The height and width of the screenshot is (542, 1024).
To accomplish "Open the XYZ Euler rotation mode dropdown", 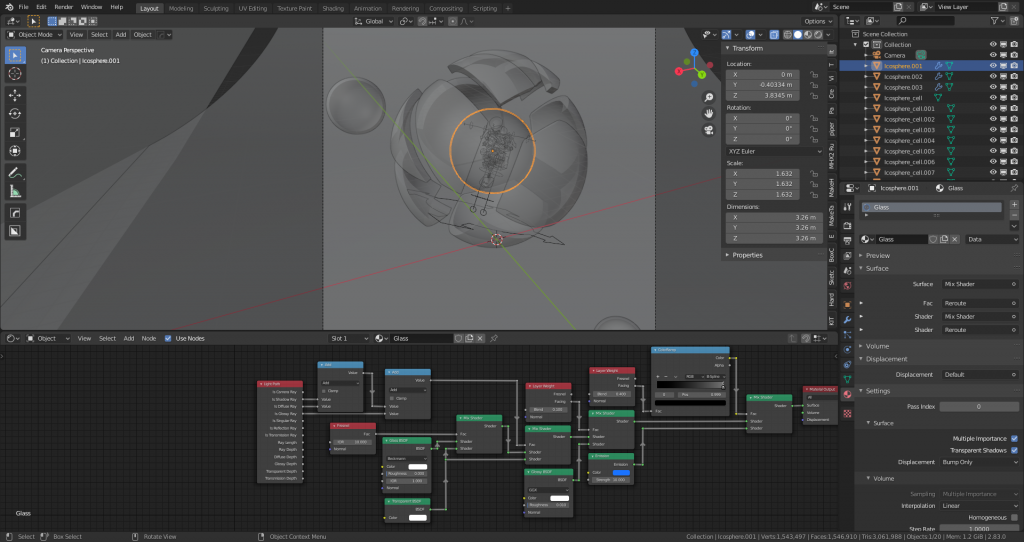I will click(x=772, y=149).
